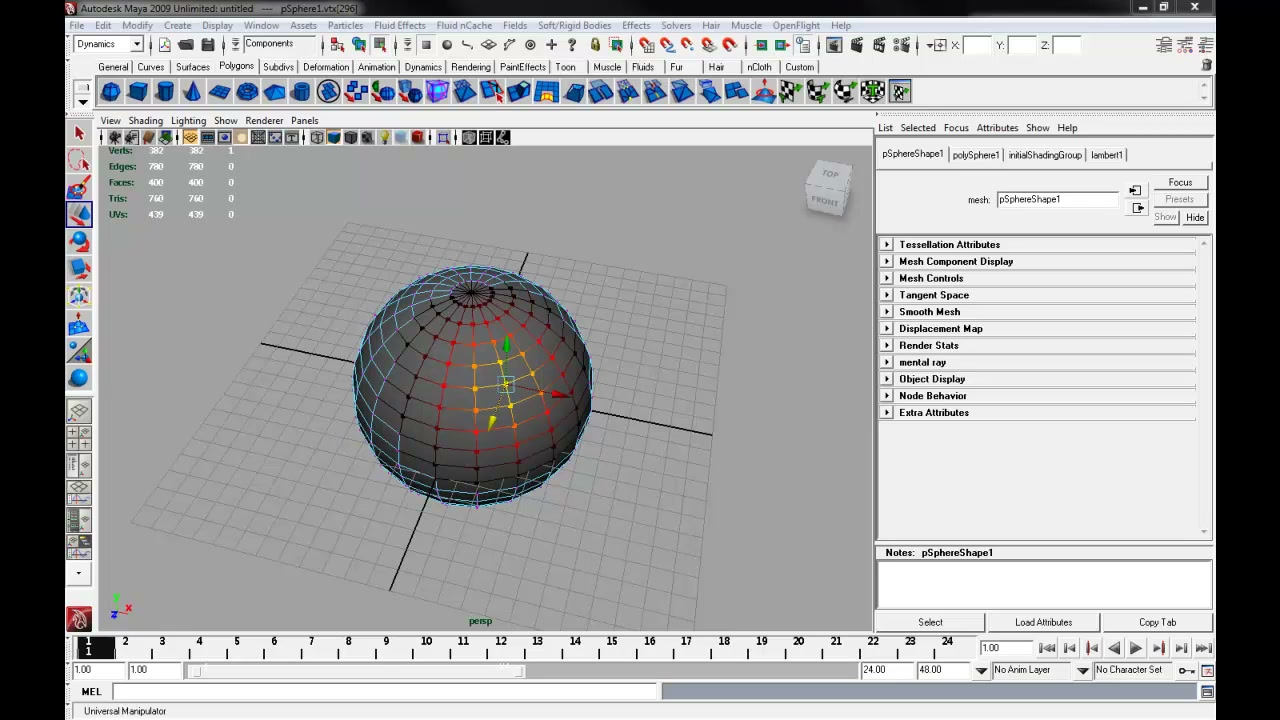Choose the Rotate tool in toolbox
Screen dimensions: 1280x720
pyautogui.click(x=79, y=241)
